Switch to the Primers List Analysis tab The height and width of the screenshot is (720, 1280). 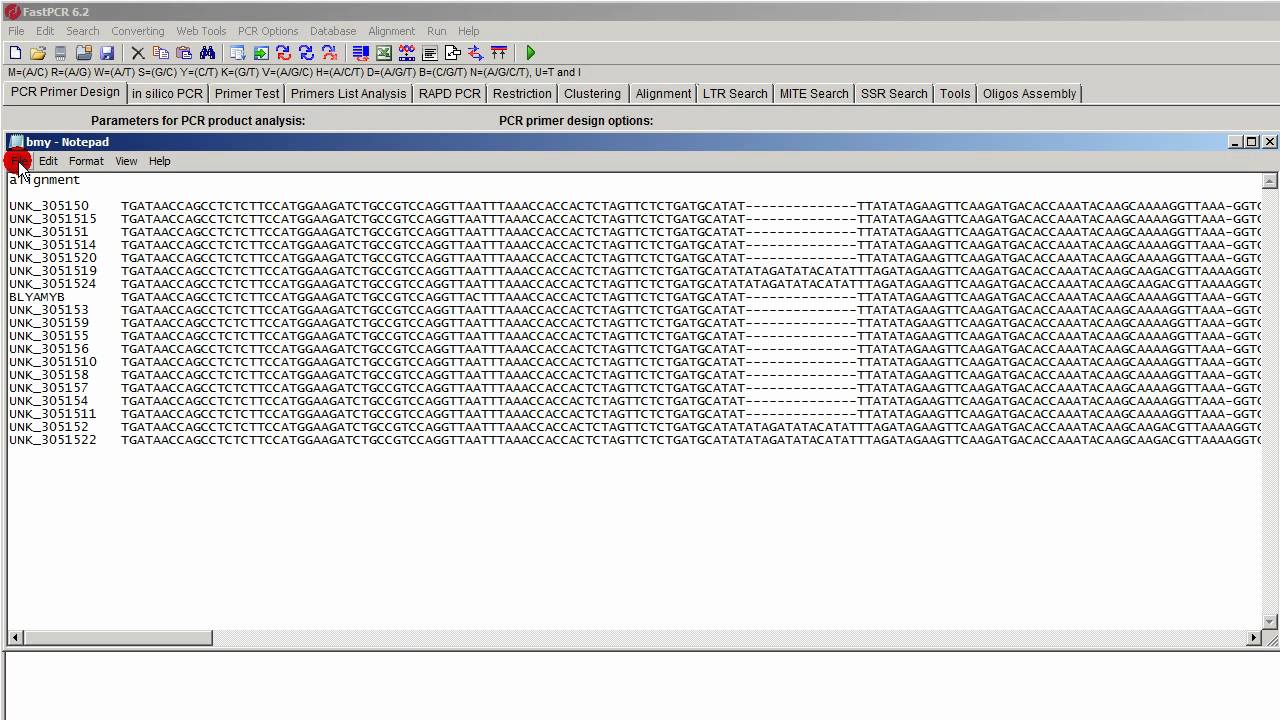point(348,93)
